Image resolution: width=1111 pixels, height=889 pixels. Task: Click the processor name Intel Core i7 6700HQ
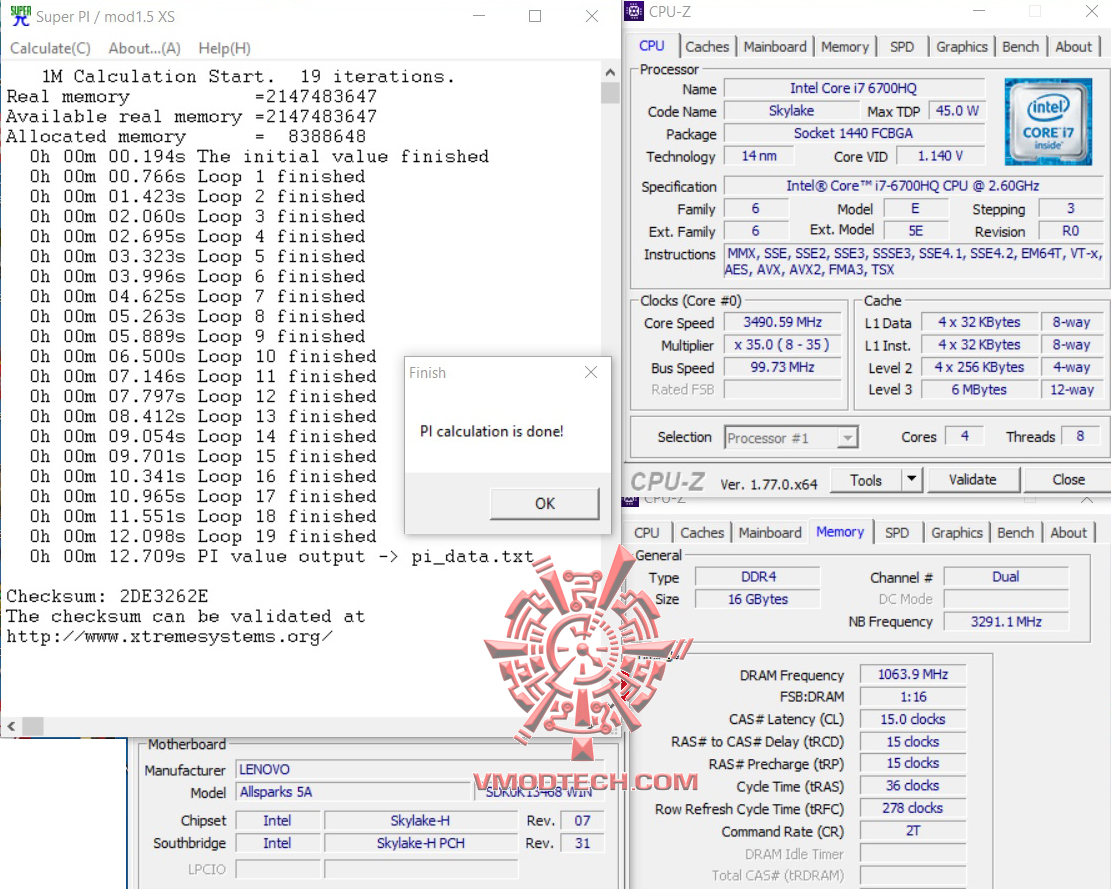coord(853,89)
